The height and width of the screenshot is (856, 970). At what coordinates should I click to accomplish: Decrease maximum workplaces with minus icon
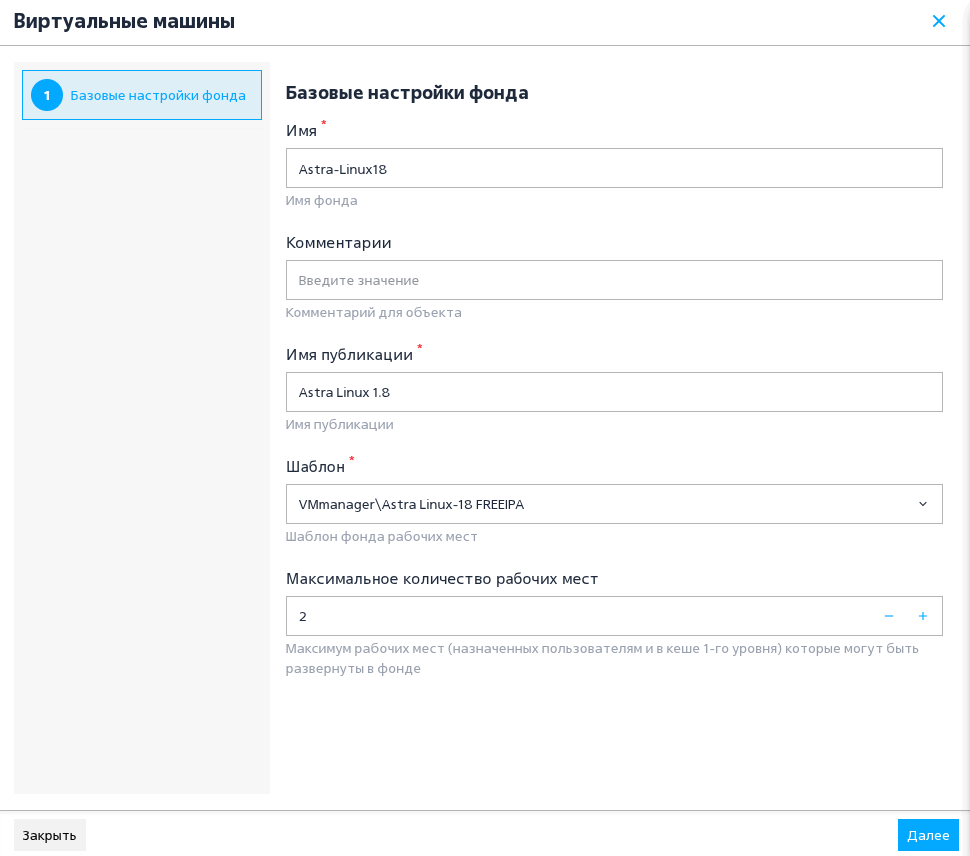click(x=889, y=616)
